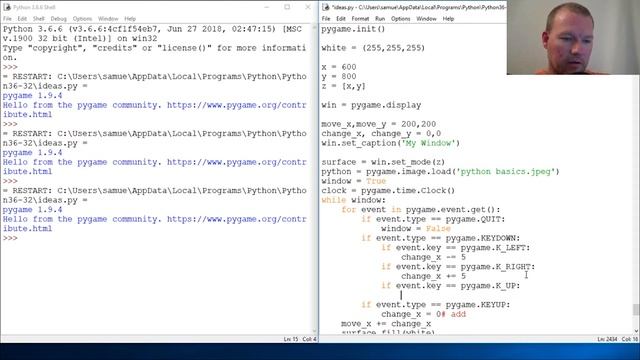Open Options menu in Python Shell window
The image size is (640, 360).
coord(82,19)
